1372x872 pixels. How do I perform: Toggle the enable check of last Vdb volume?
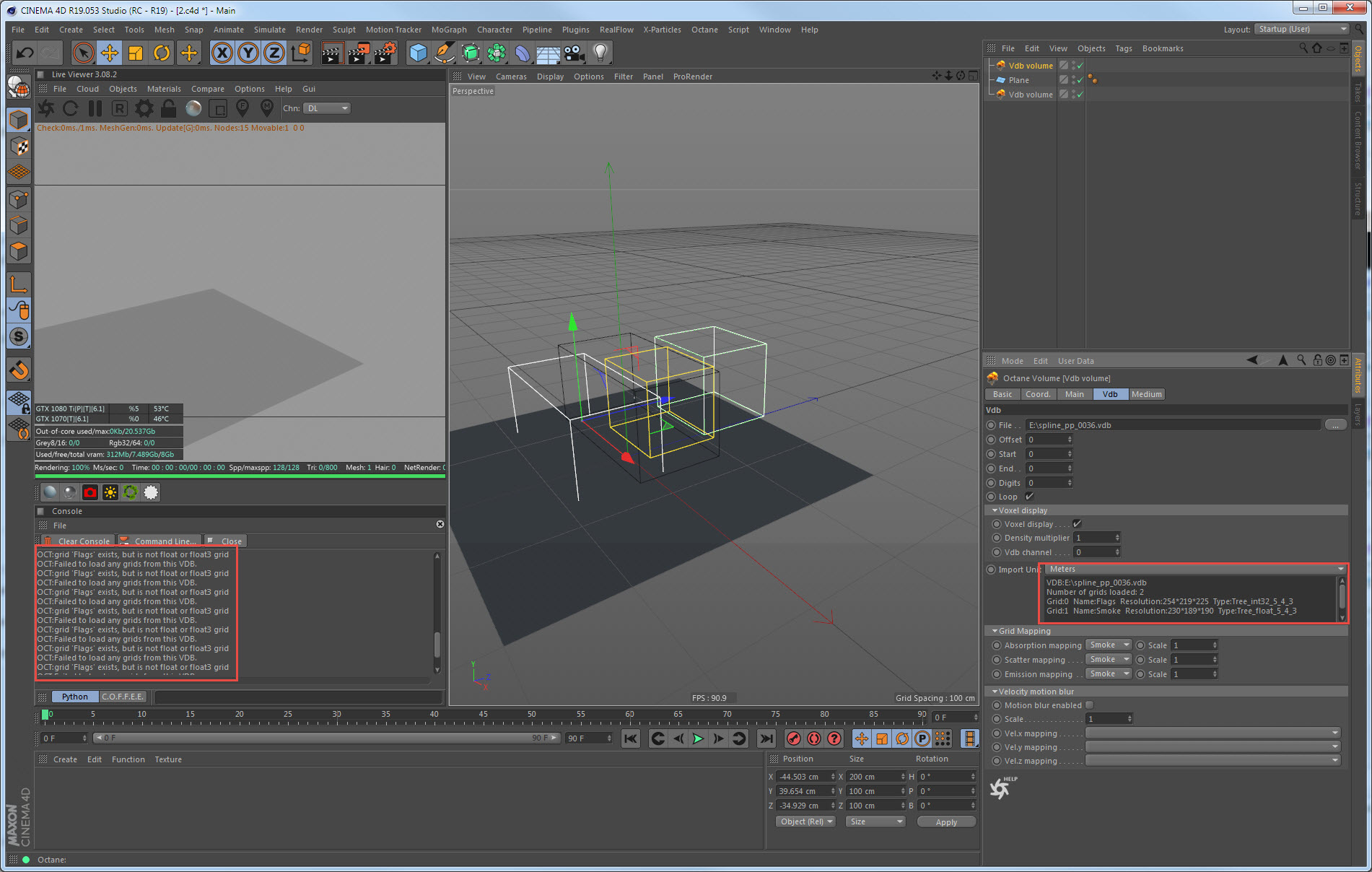(x=1080, y=95)
